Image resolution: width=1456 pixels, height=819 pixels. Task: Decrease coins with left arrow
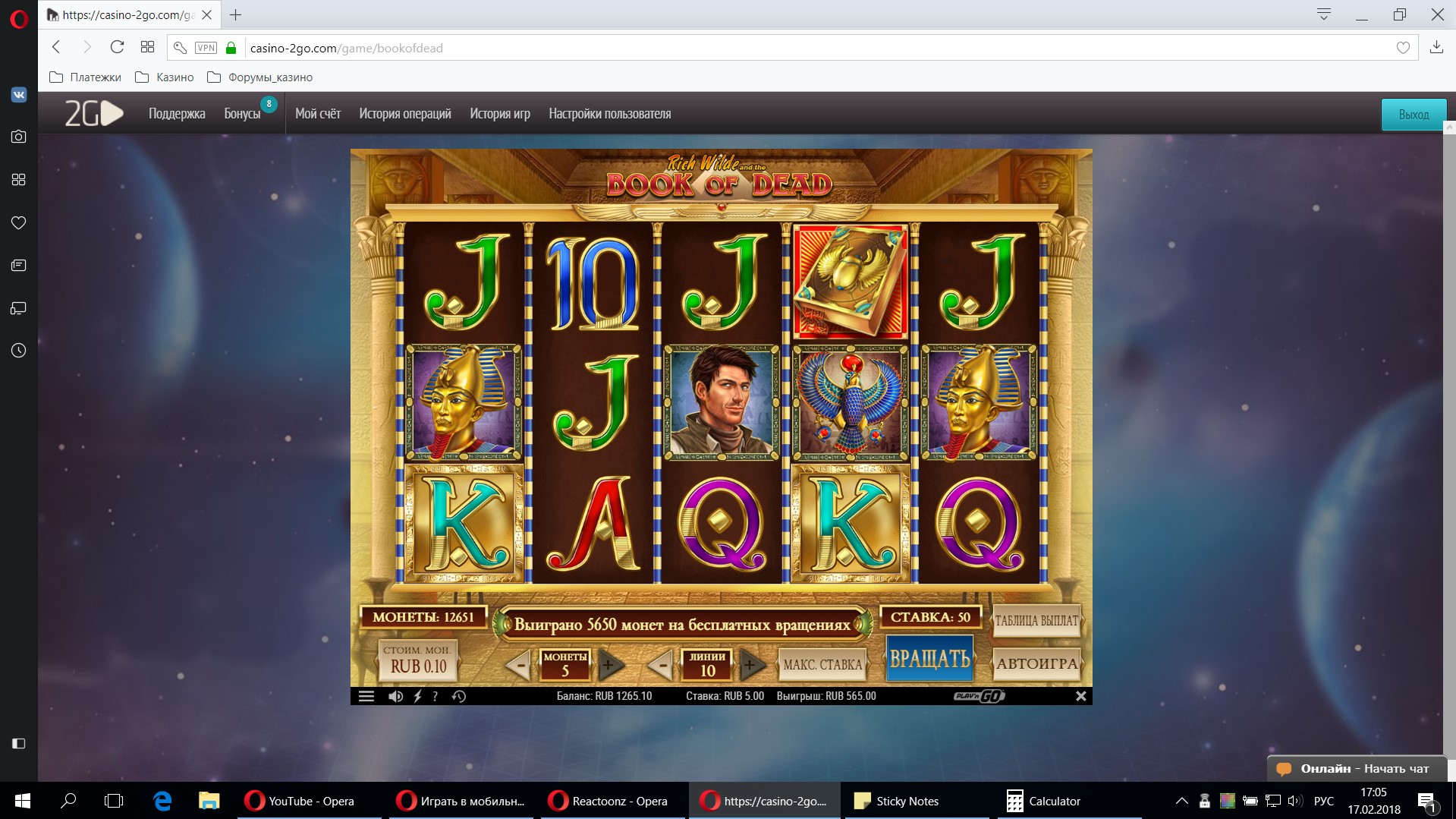tap(520, 666)
